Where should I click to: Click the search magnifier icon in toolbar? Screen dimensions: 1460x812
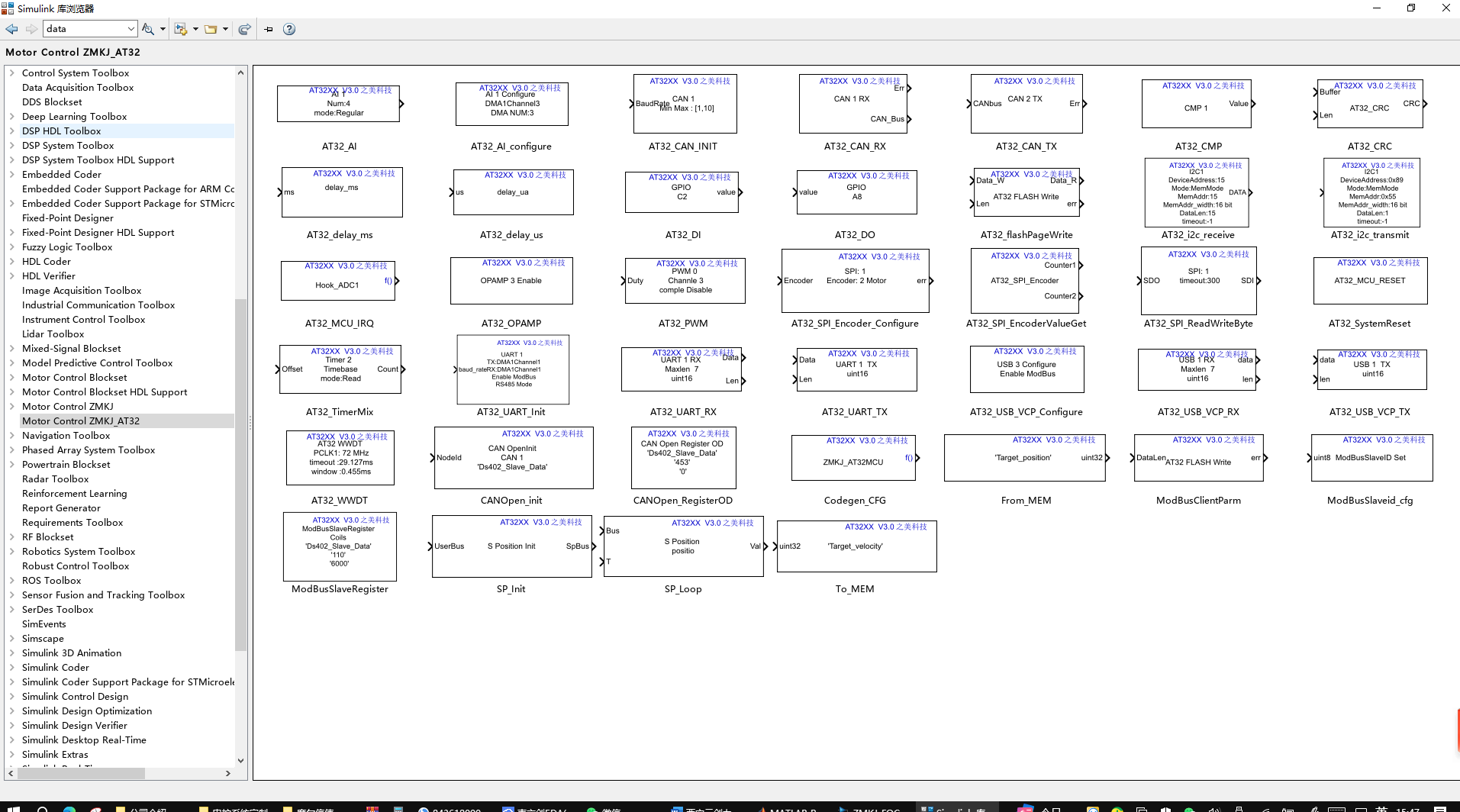tap(148, 29)
